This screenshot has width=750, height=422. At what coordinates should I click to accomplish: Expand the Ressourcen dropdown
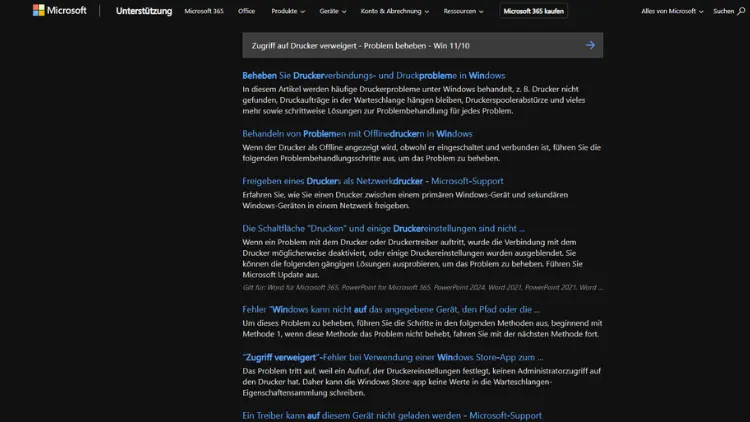tap(463, 11)
